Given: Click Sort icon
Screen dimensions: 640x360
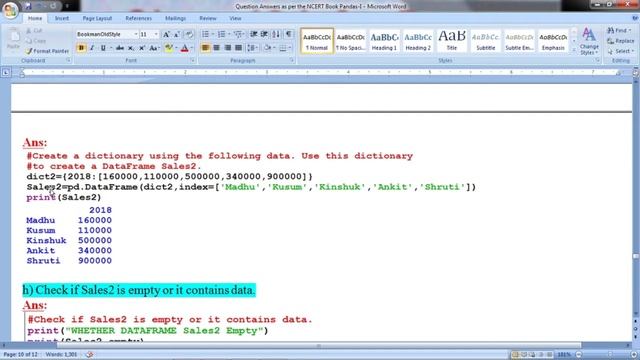Looking at the screenshot, I should pos(276,34).
